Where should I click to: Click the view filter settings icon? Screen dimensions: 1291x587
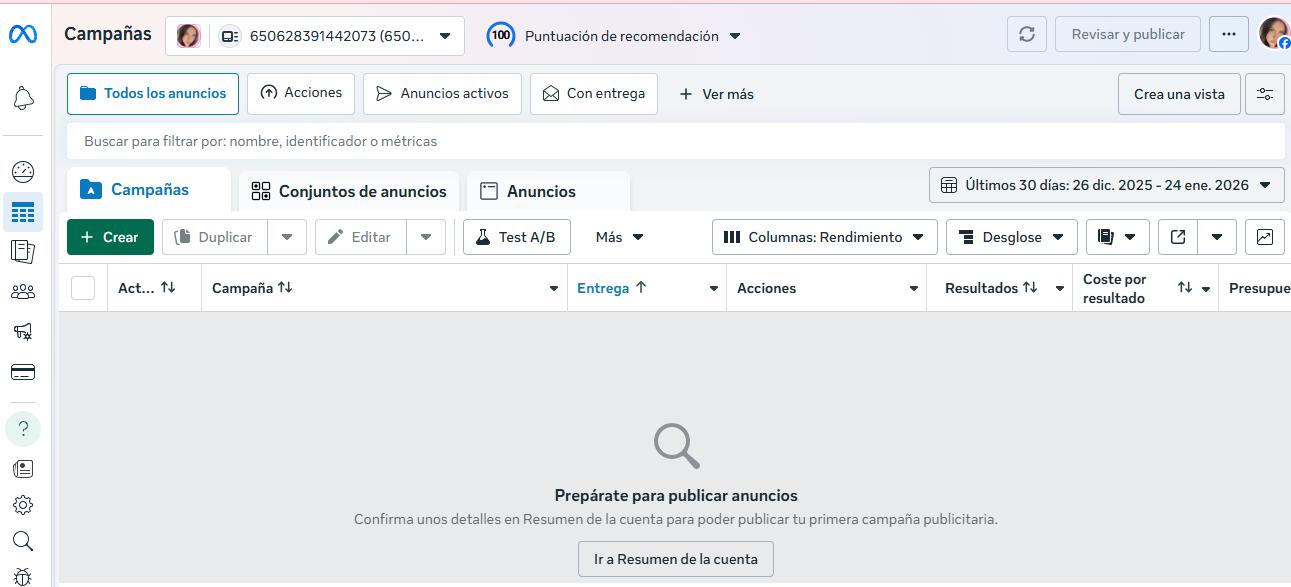point(1265,94)
